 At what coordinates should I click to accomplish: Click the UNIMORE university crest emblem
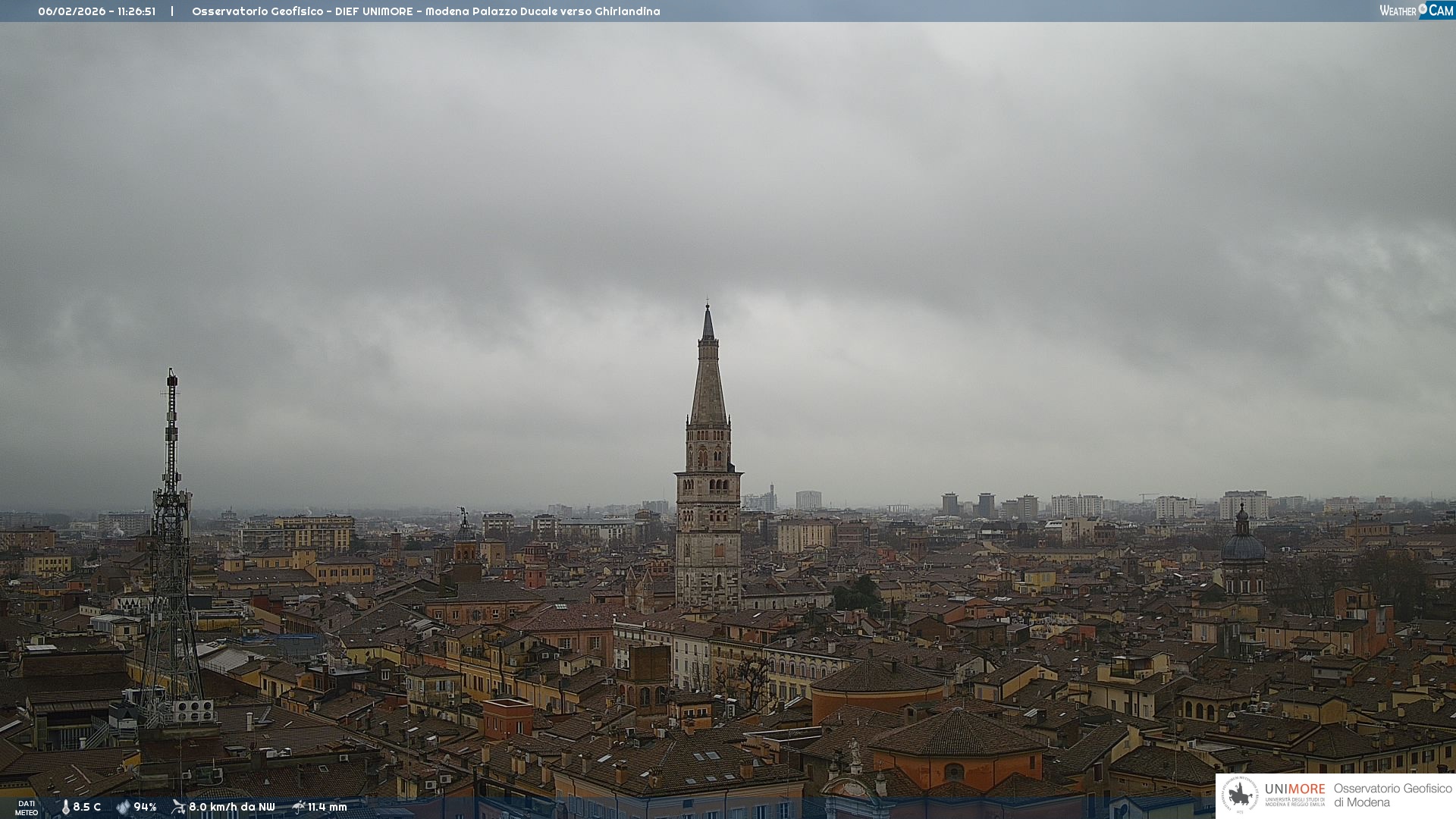point(1240,795)
